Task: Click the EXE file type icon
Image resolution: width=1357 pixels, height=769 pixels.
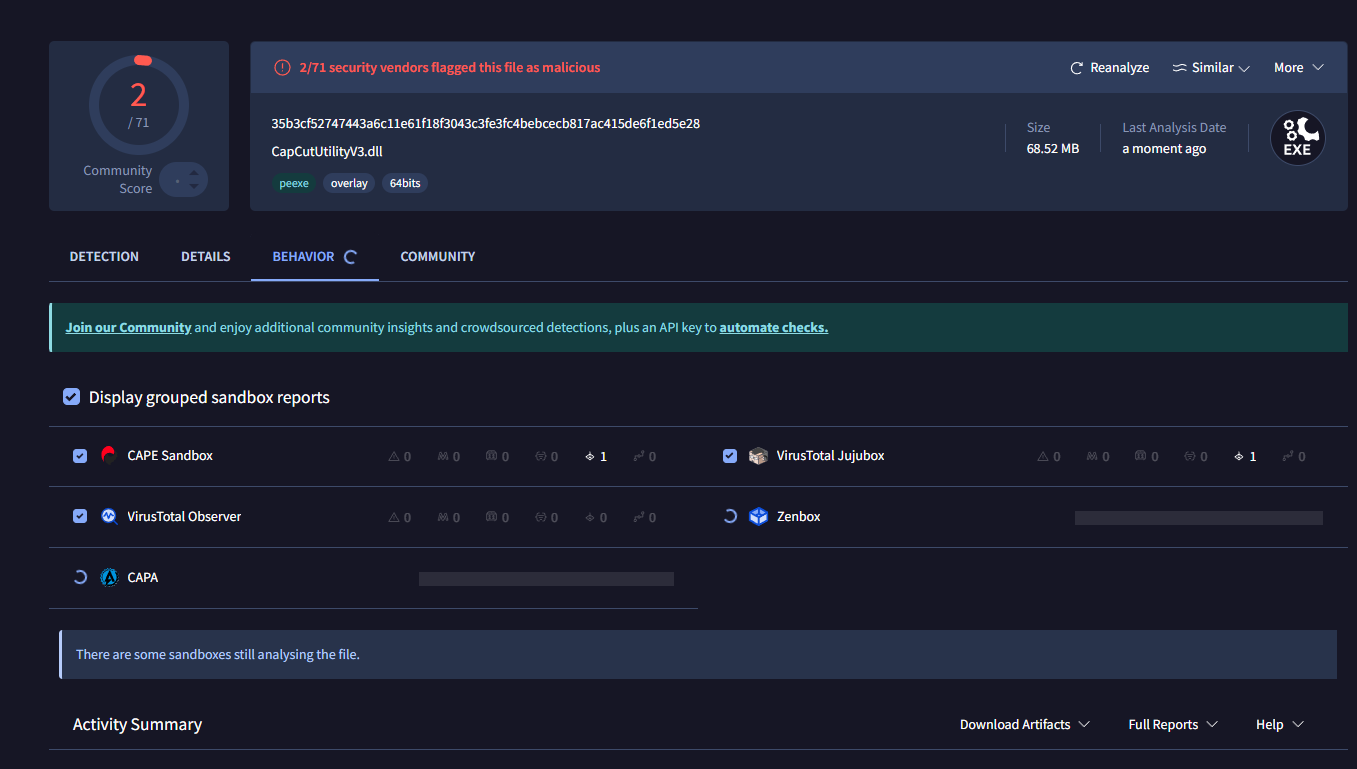Action: pos(1297,137)
